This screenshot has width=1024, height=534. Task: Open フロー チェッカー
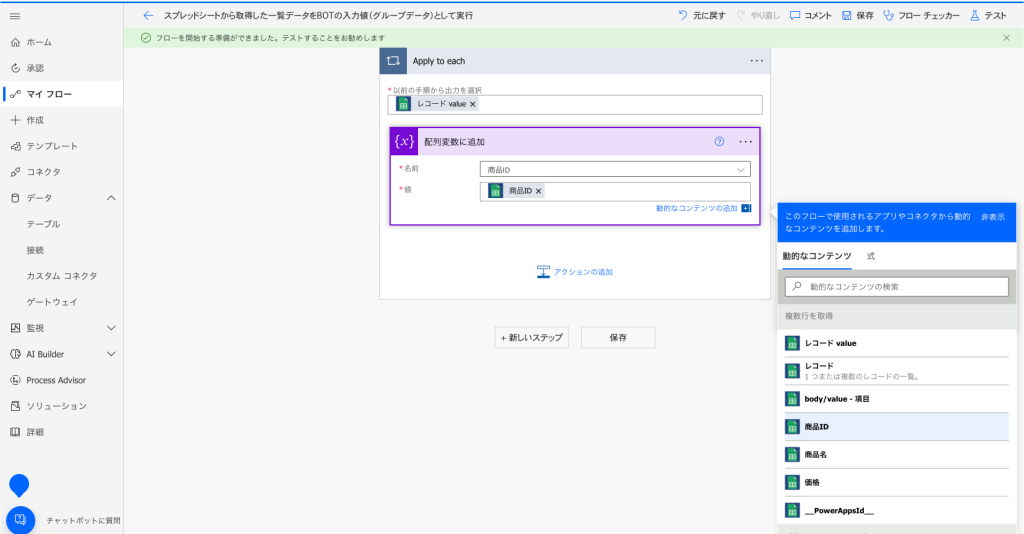(921, 16)
